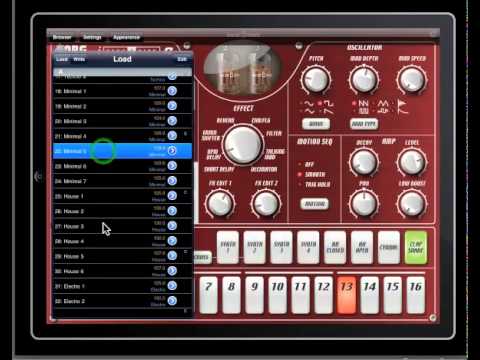Select the '23: Minimal 6' pattern row
Viewport: 480px width, 360px height.
122,166
